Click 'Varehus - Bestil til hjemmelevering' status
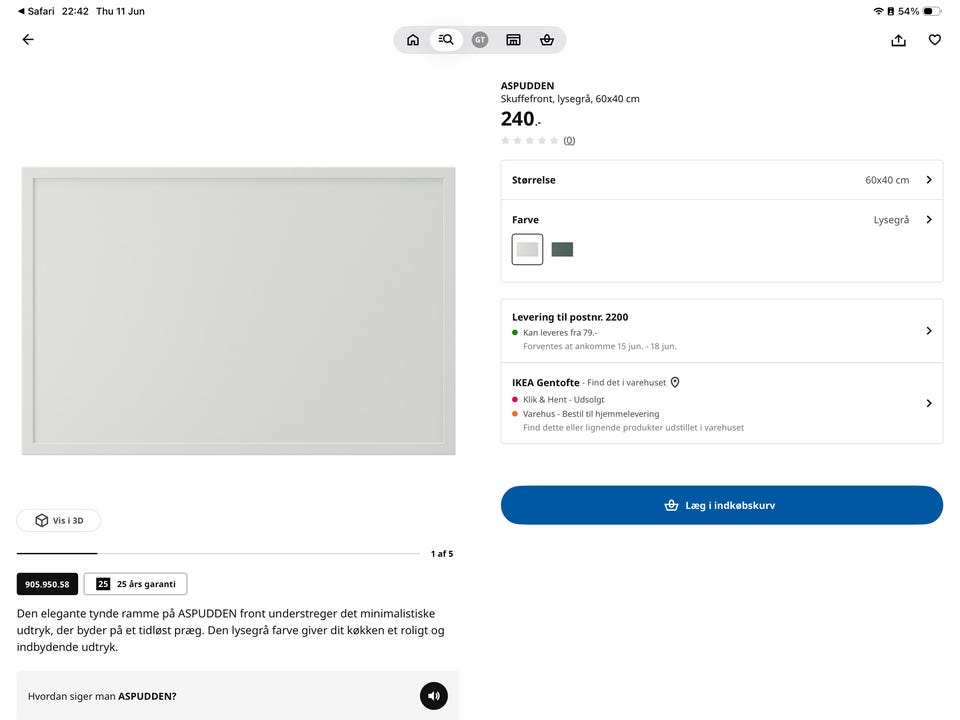Image resolution: width=960 pixels, height=720 pixels. point(591,414)
